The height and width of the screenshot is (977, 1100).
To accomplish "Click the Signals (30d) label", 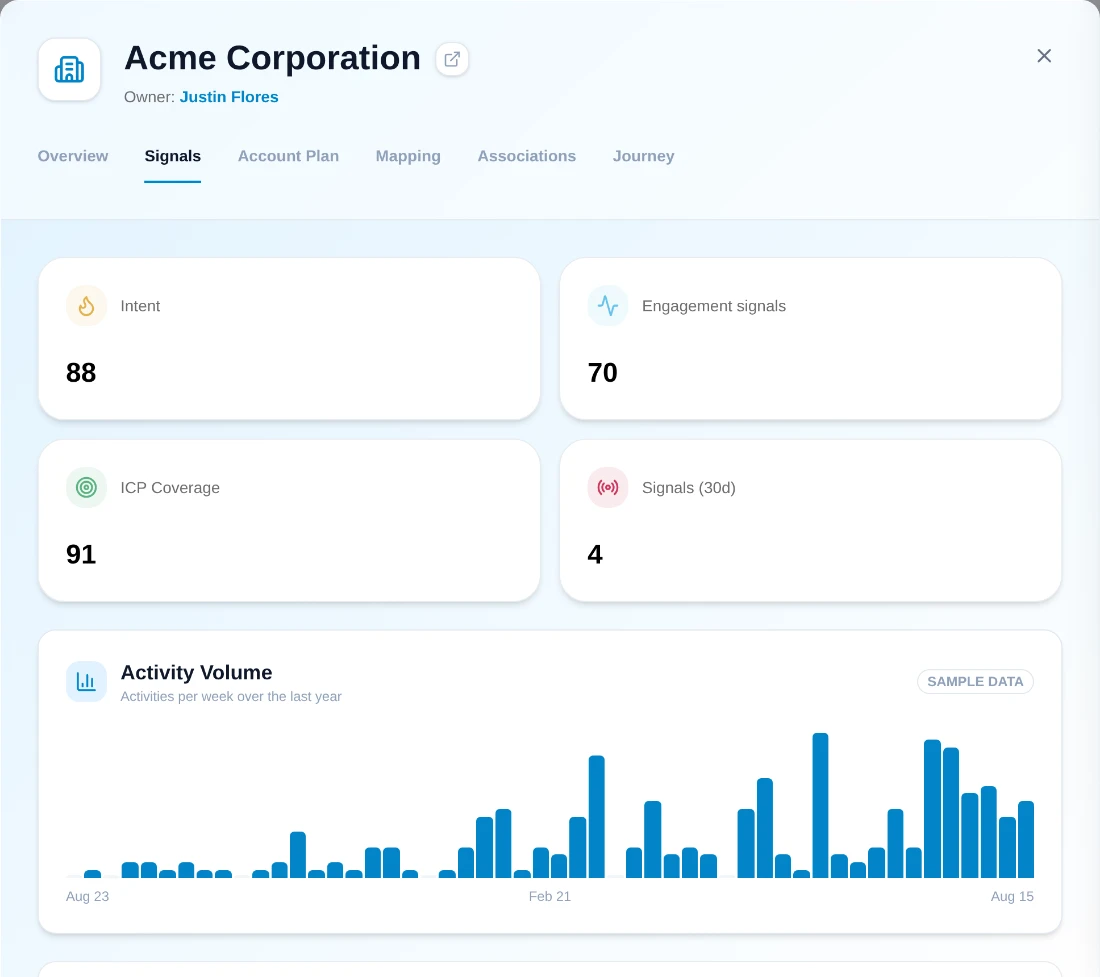I will (689, 487).
